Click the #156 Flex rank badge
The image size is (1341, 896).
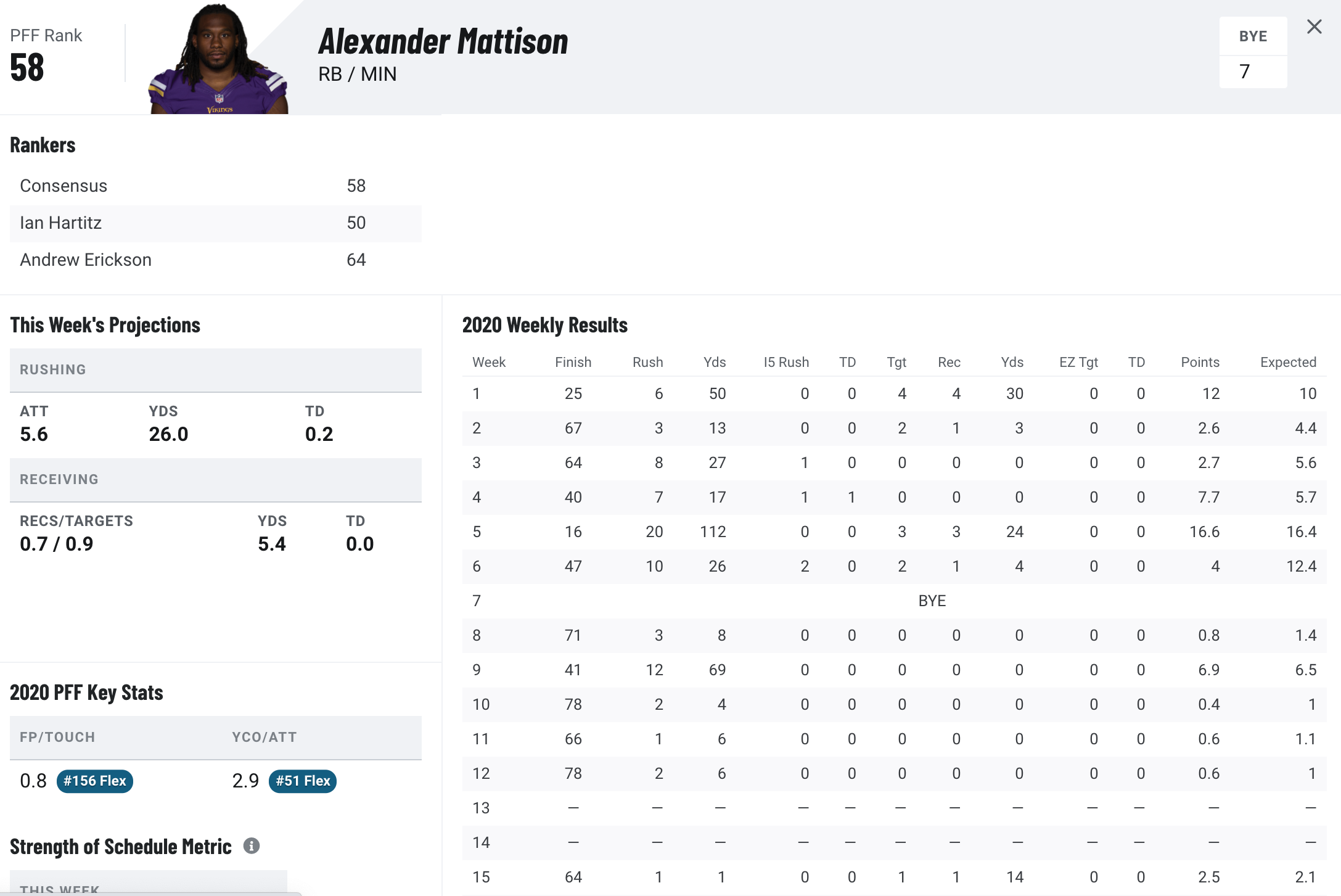(x=95, y=781)
